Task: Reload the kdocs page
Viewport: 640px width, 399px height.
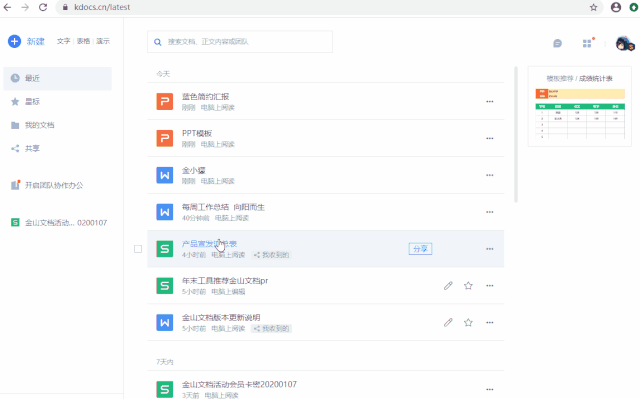Action: pos(43,7)
